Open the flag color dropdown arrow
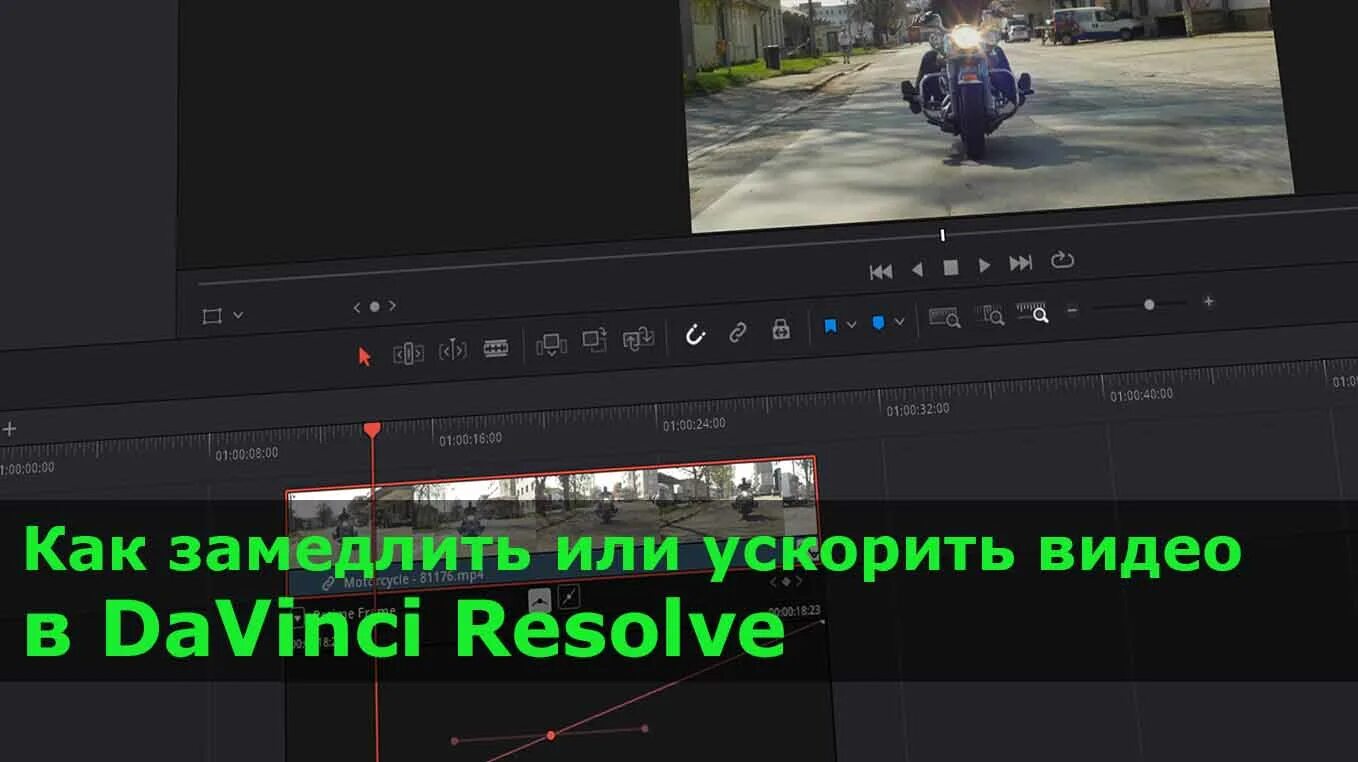Viewport: 1358px width, 762px height. pos(851,325)
